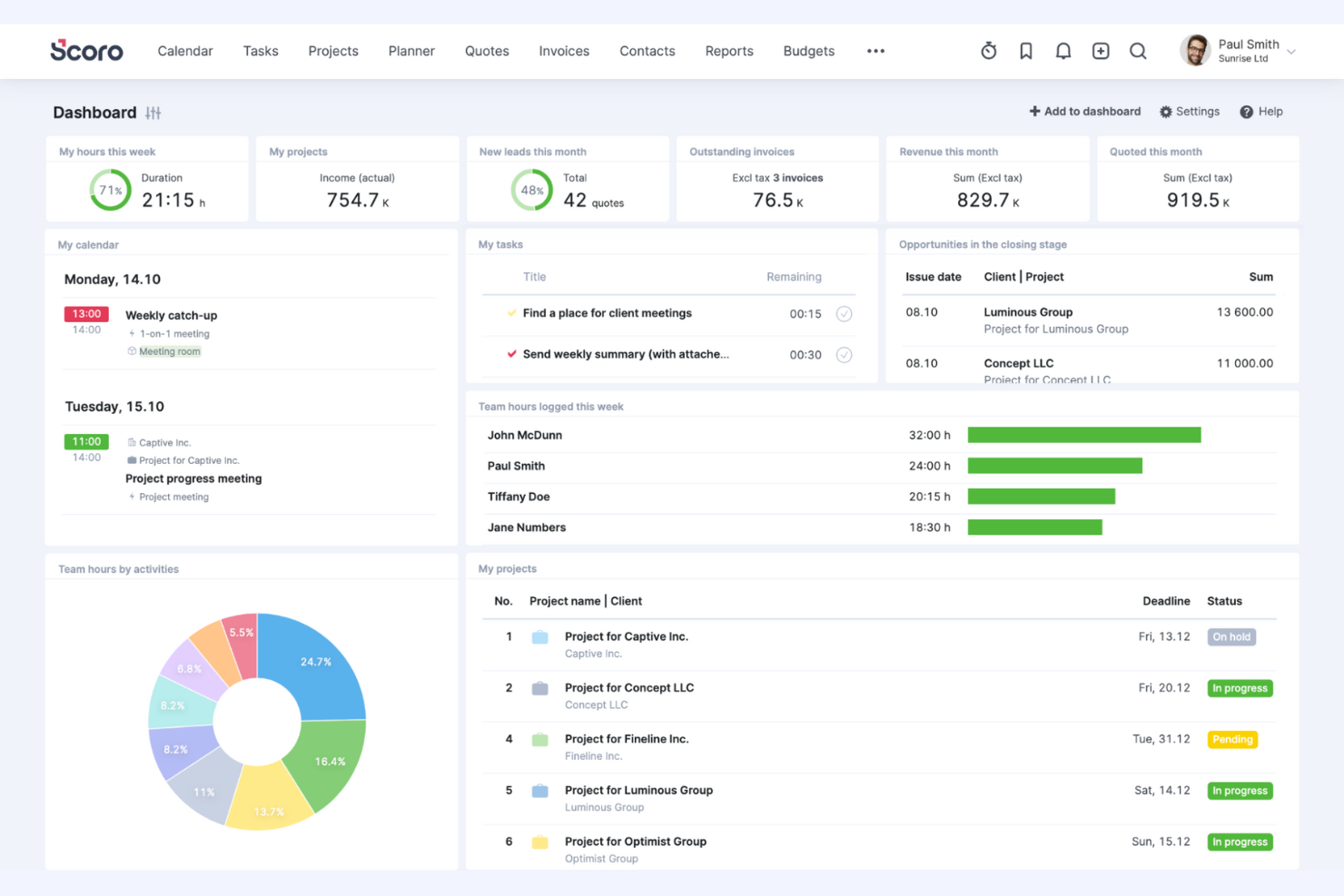1344x896 pixels.
Task: Click the Help link
Action: [1261, 112]
